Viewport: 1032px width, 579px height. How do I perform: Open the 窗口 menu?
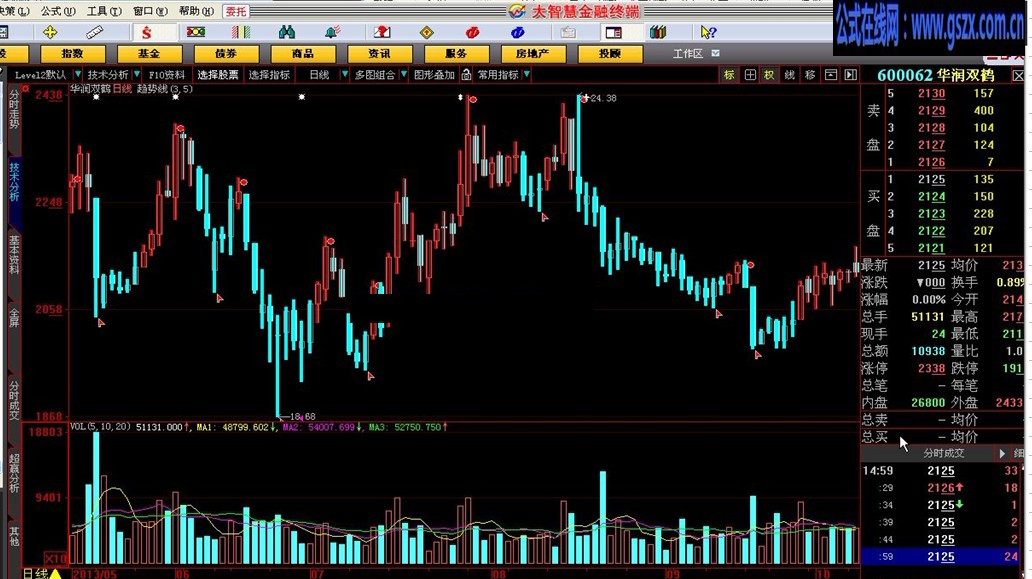click(x=150, y=11)
